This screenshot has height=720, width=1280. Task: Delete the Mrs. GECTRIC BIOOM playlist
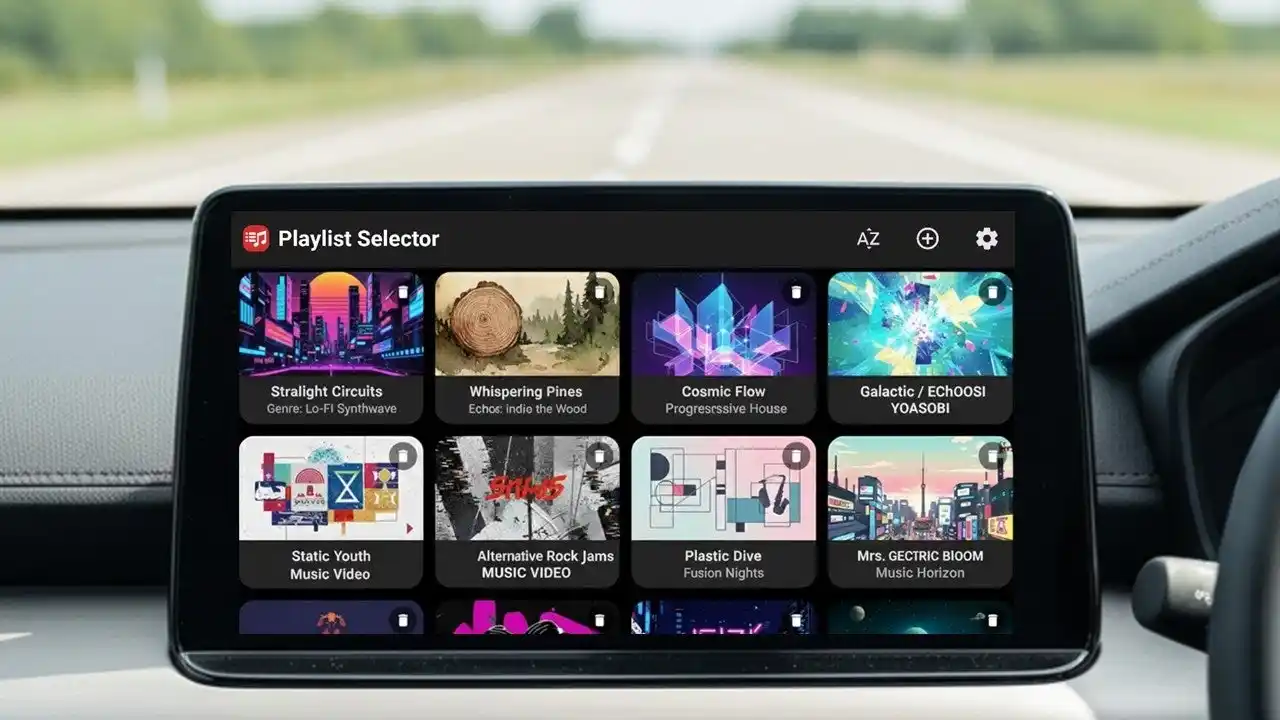pyautogui.click(x=991, y=455)
